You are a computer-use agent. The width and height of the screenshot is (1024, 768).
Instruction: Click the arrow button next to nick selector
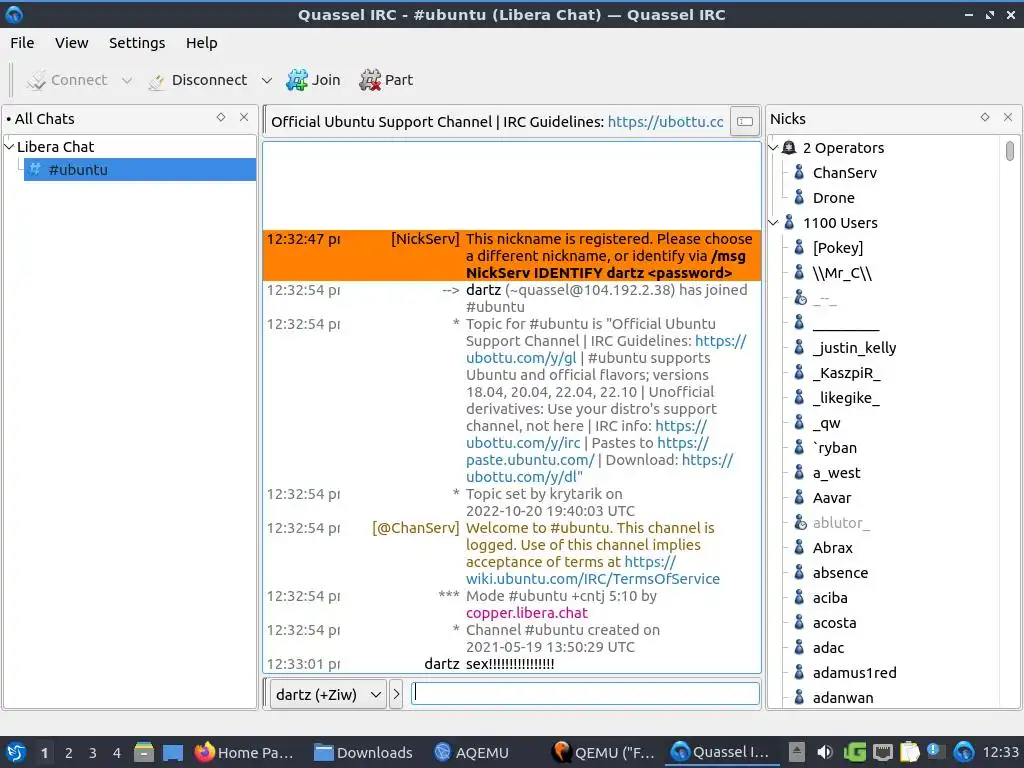(x=396, y=694)
